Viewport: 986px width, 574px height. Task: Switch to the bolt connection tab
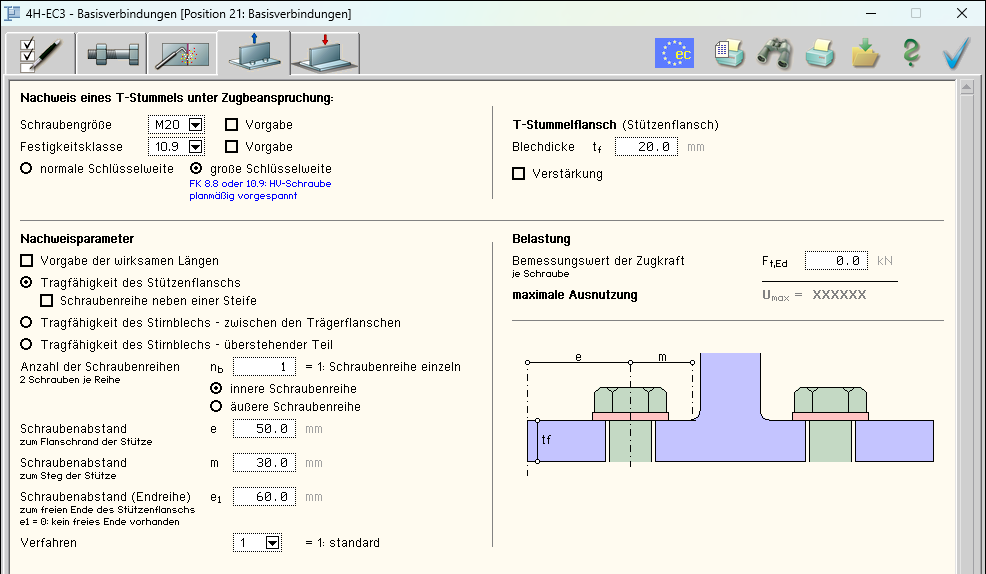pos(110,54)
